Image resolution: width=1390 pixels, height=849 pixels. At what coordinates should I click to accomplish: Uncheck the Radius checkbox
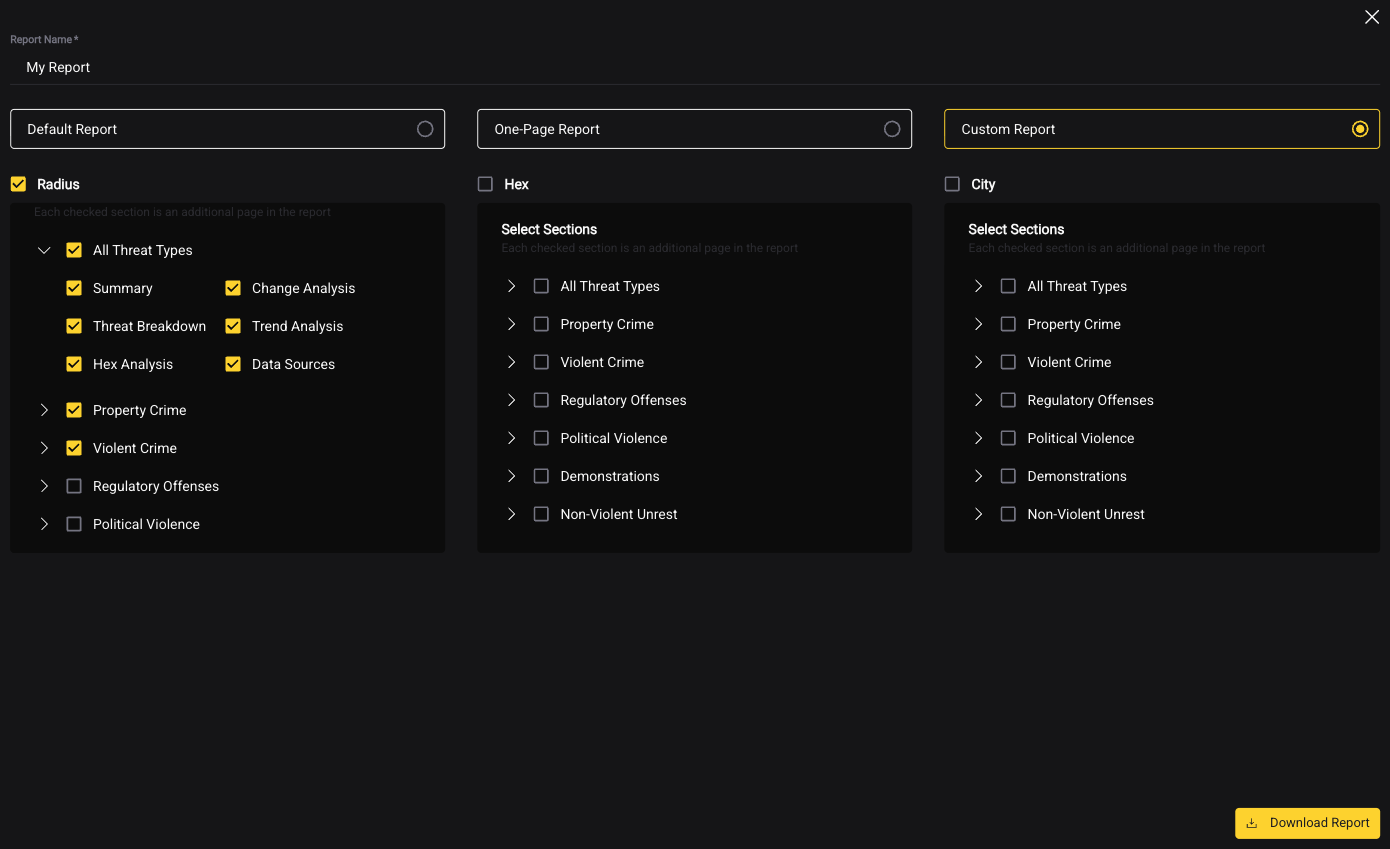click(18, 184)
